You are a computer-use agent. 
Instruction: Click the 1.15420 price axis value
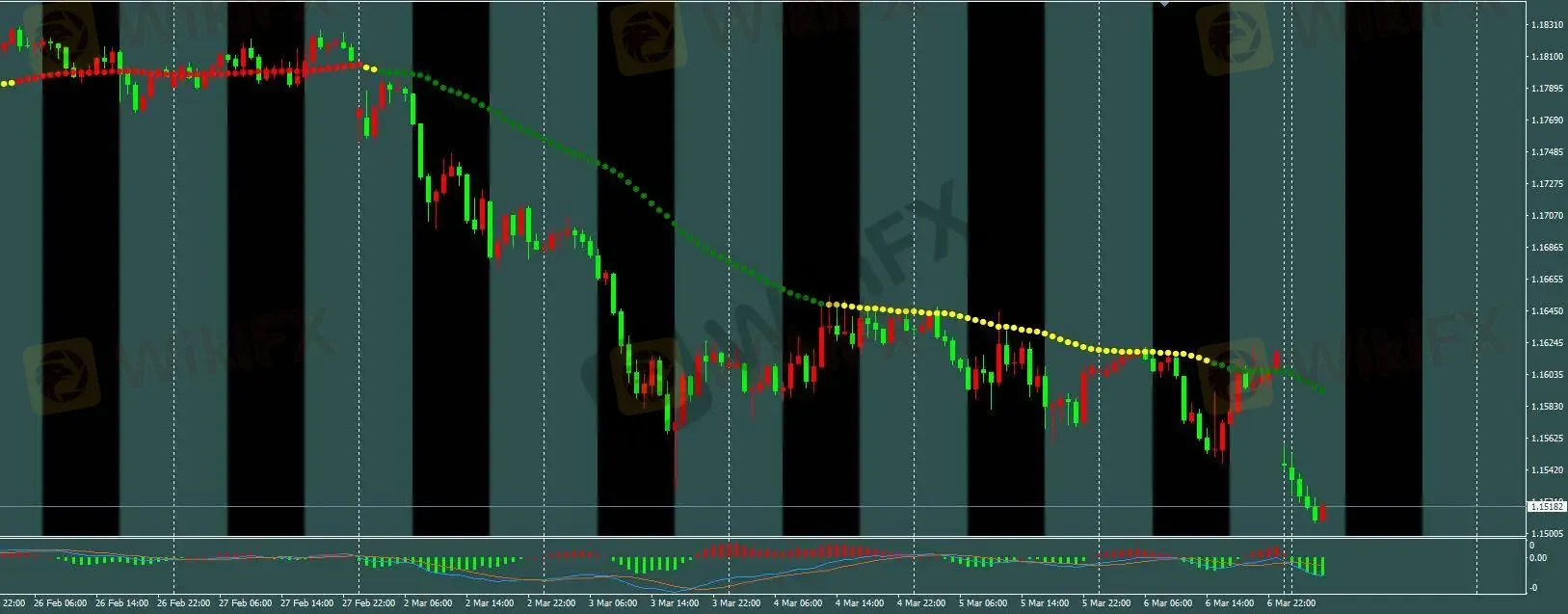[x=1546, y=470]
